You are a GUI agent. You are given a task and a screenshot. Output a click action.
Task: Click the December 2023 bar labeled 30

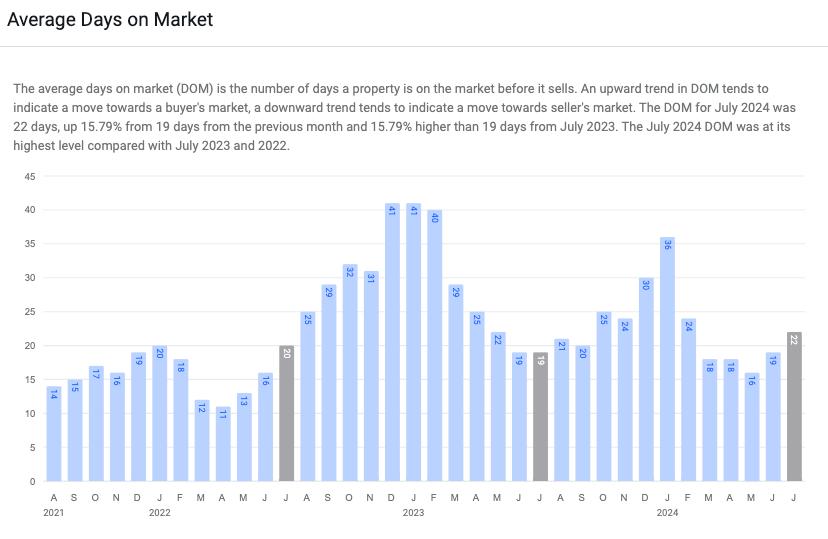pyautogui.click(x=647, y=379)
